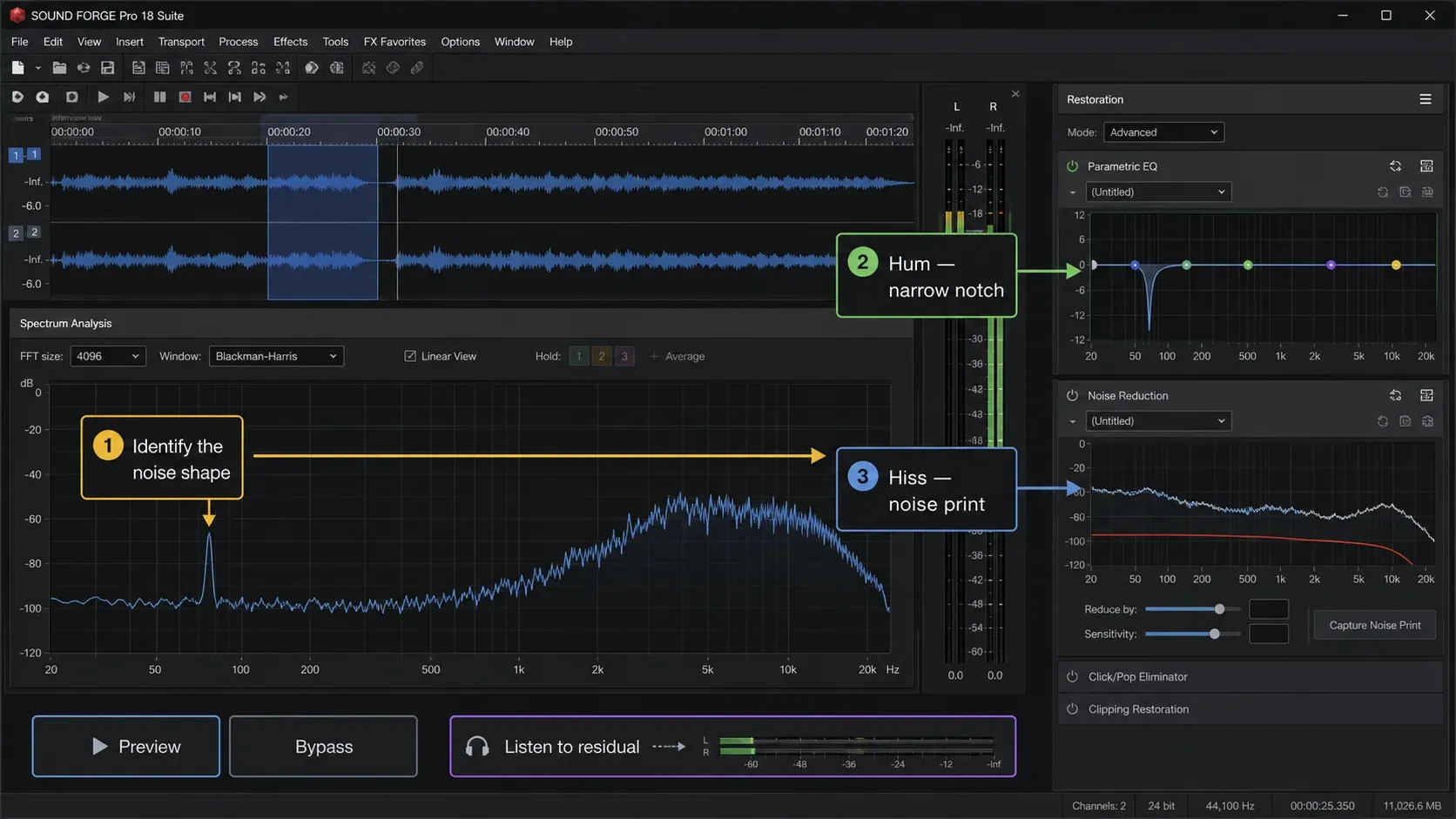
Task: Toggle Hold slot 1 in Spectrum Analysis
Action: coord(578,356)
